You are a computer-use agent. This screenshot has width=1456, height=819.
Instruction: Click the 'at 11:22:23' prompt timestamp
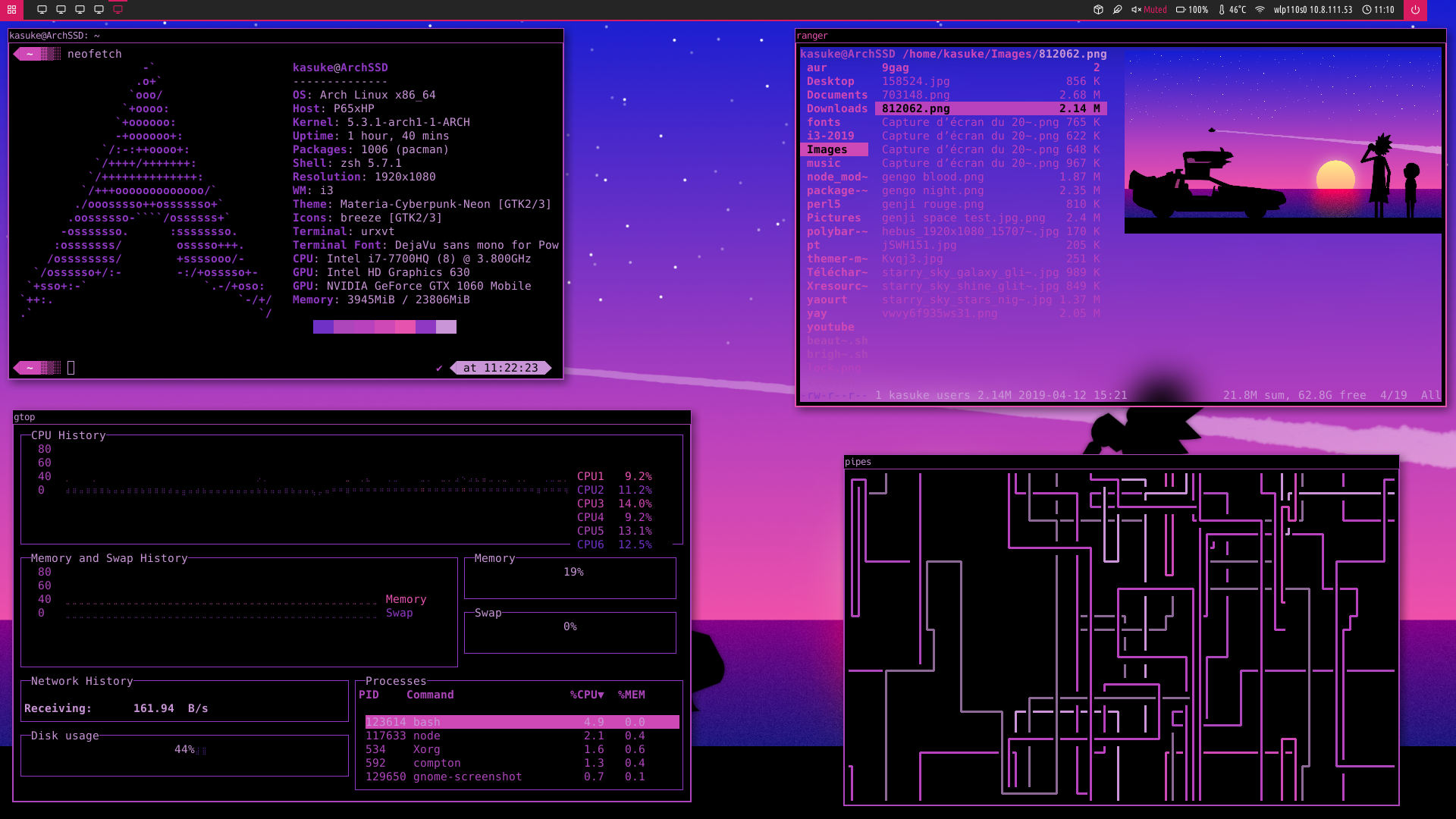[500, 368]
